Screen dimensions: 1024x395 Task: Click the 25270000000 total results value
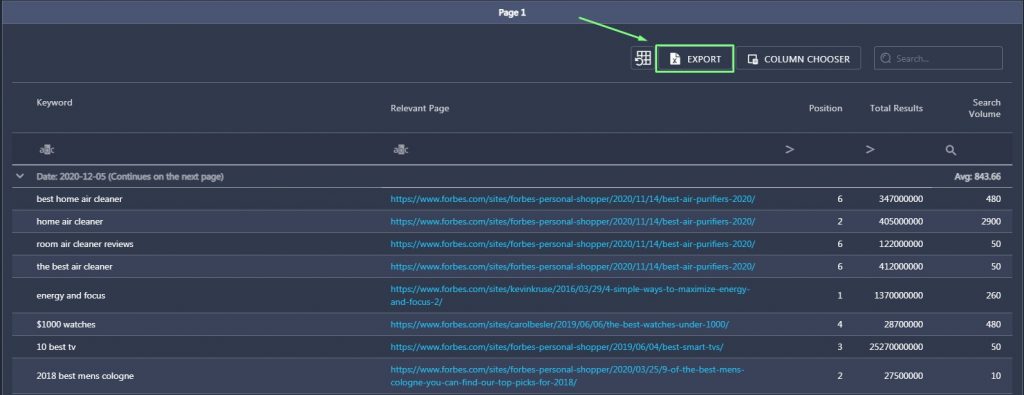pos(896,347)
